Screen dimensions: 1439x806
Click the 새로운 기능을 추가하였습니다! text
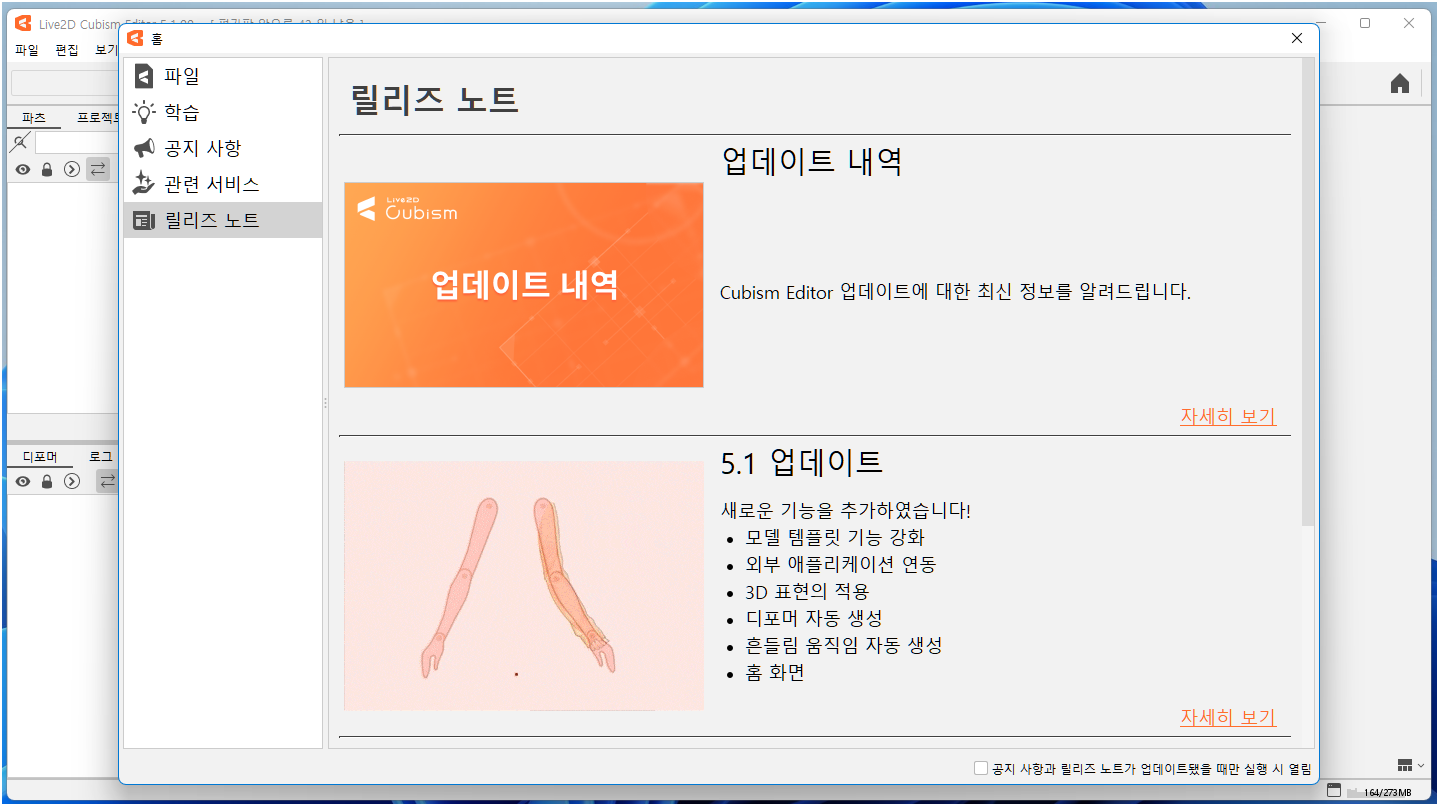coord(846,511)
